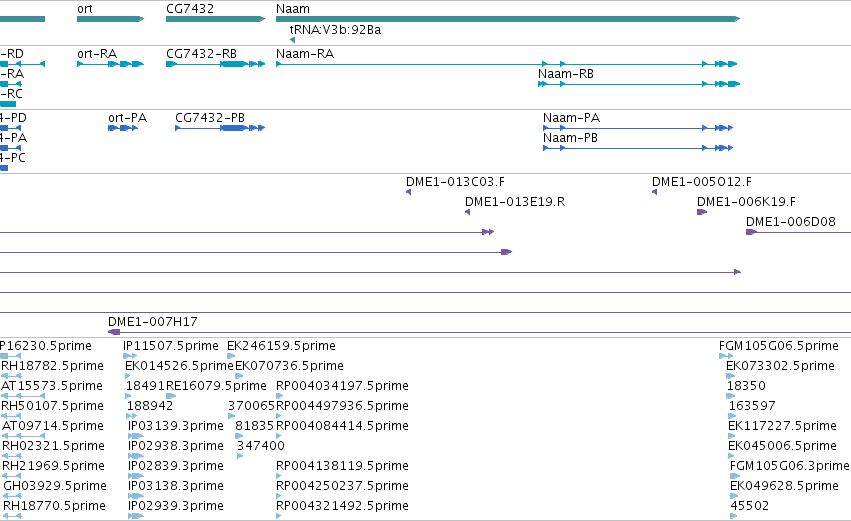
Task: Click EST RP004034197.5prime
Action: coord(342,386)
